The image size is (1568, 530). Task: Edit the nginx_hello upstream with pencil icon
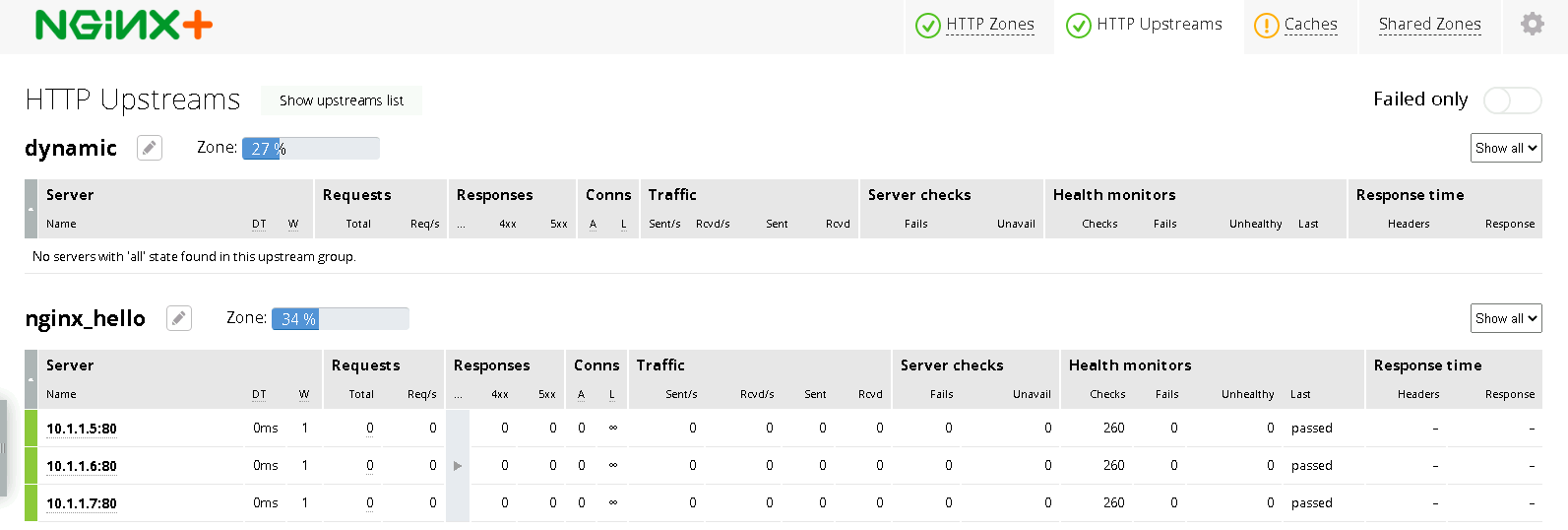tap(179, 318)
